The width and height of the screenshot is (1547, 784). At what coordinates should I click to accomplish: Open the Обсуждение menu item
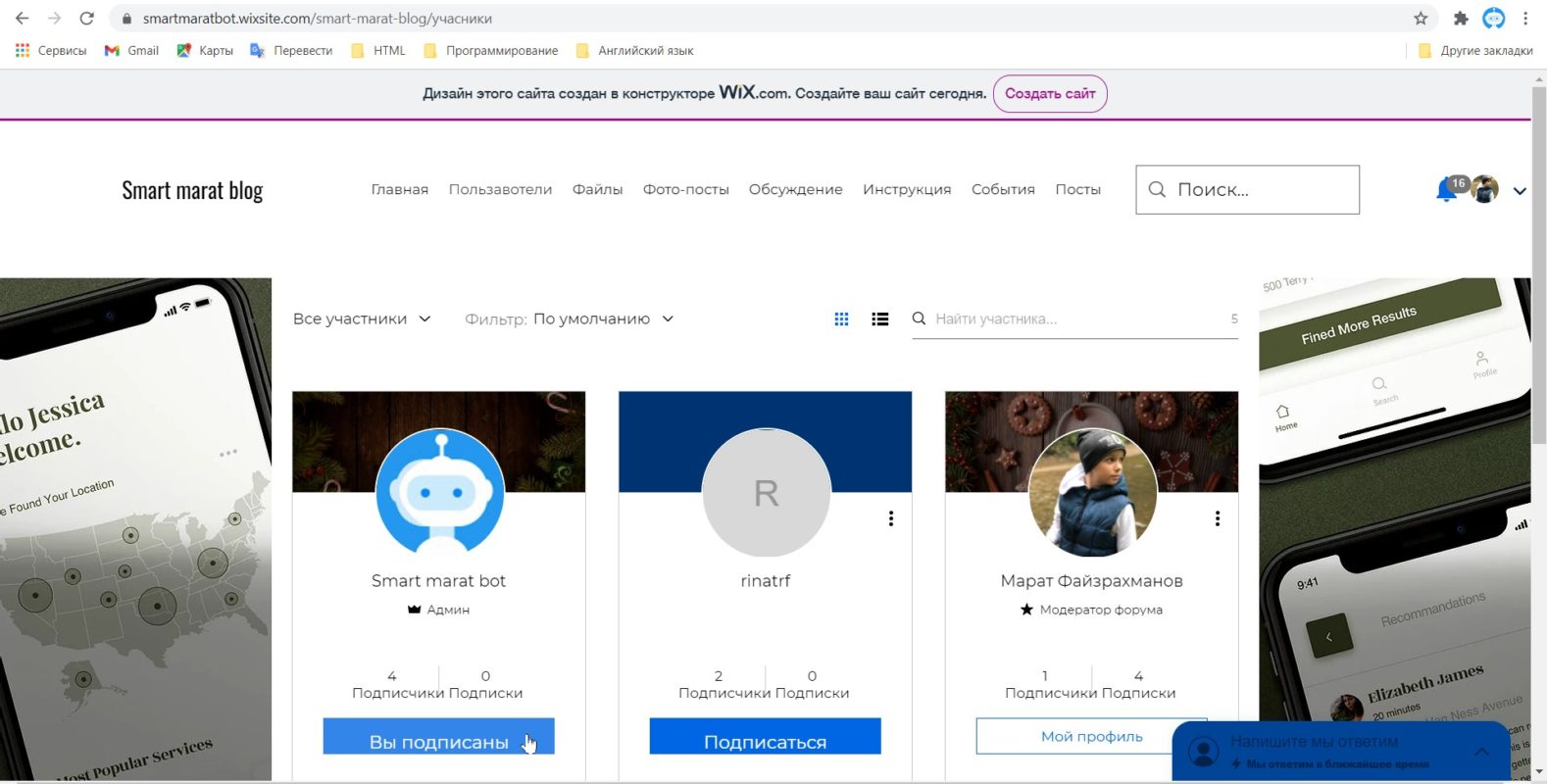pyautogui.click(x=795, y=189)
